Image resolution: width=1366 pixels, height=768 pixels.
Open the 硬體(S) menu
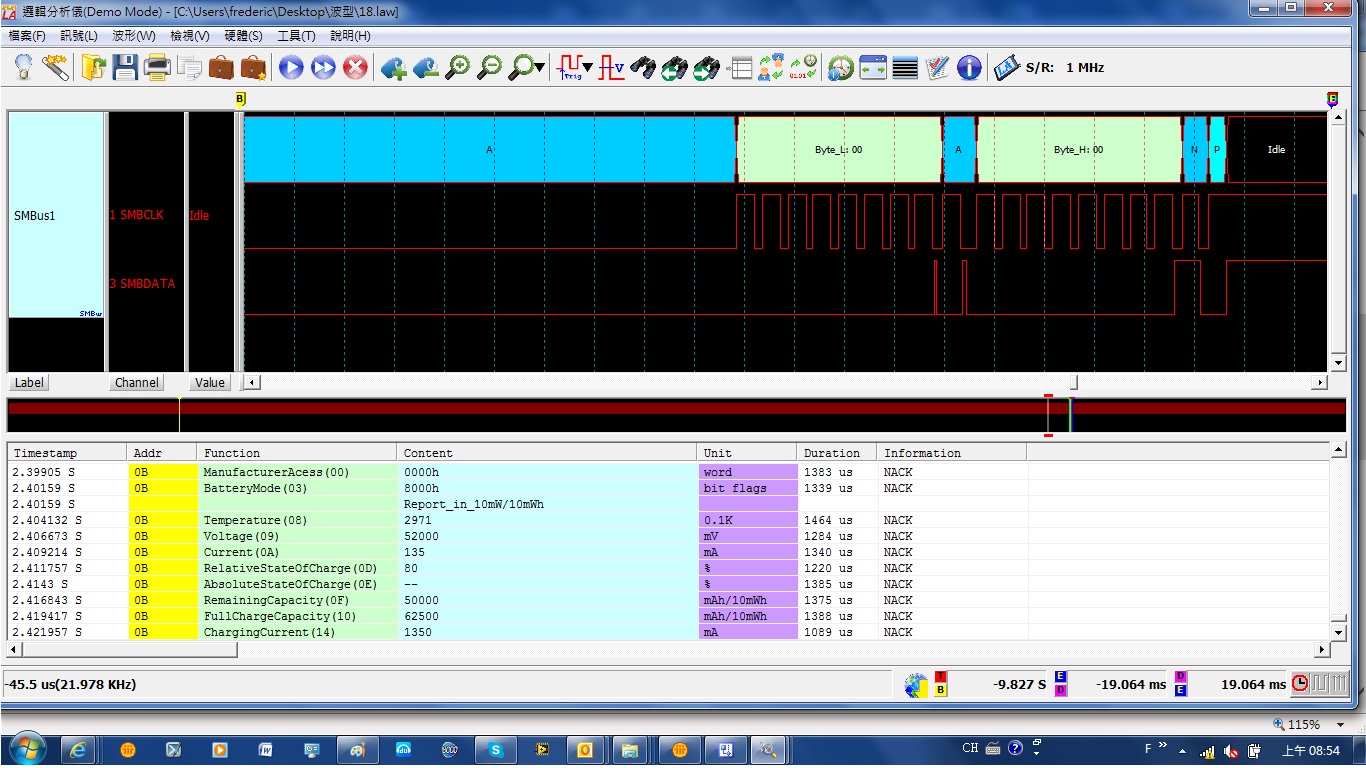[243, 36]
